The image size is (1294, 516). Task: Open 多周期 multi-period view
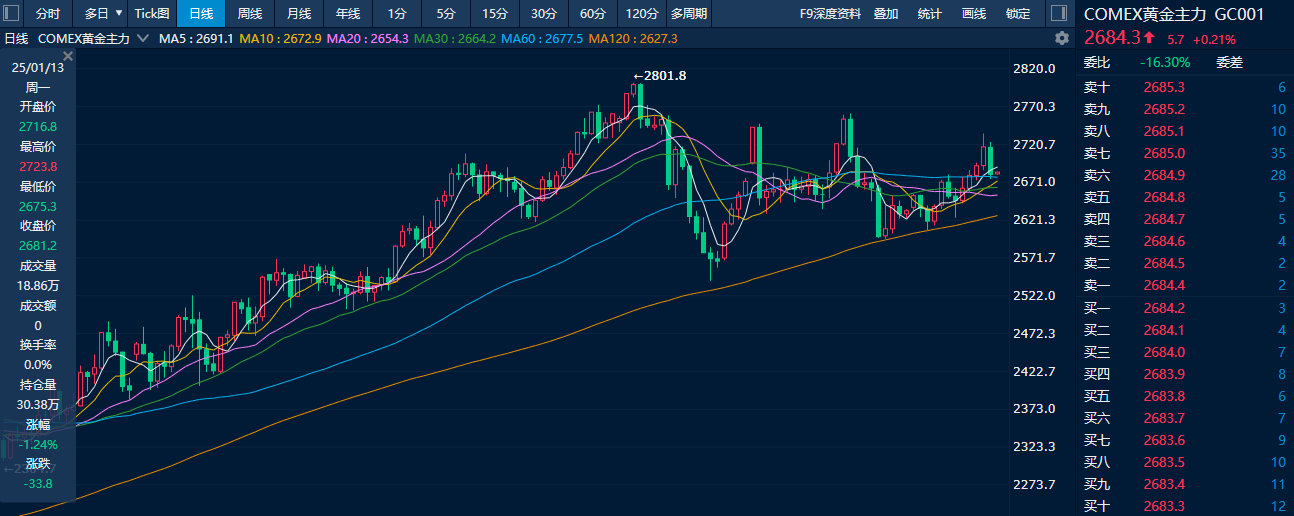688,14
